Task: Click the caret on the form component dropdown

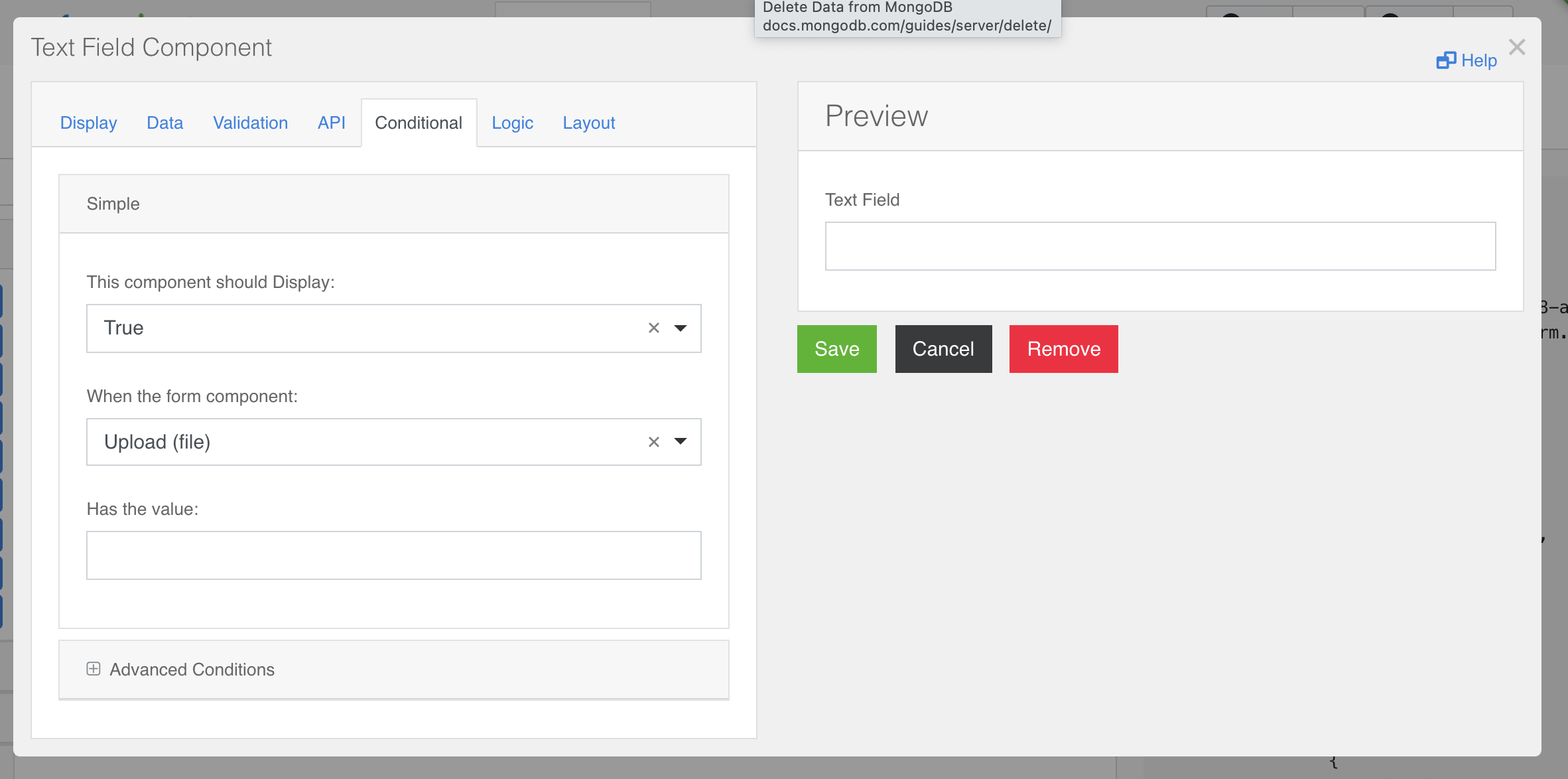Action: pos(680,441)
